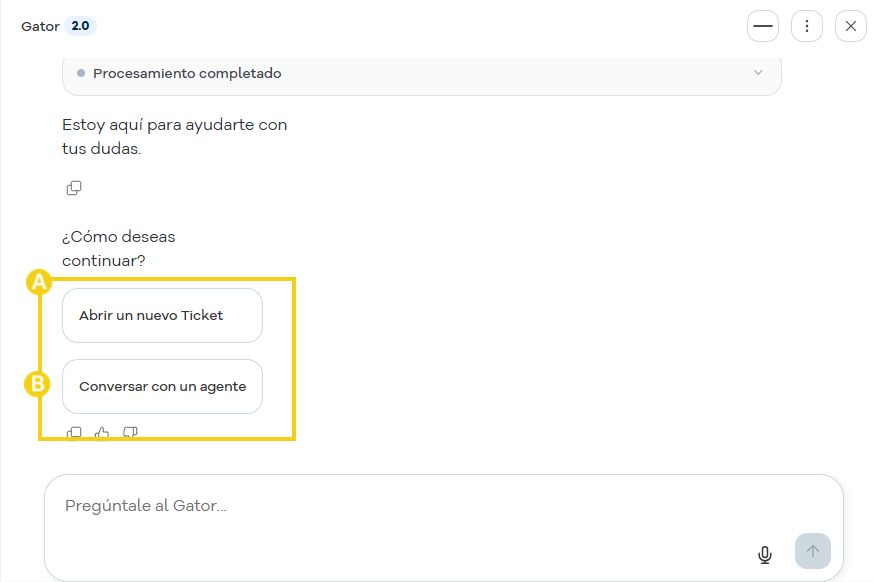Choose Abrir un nuevo Ticket

point(163,315)
